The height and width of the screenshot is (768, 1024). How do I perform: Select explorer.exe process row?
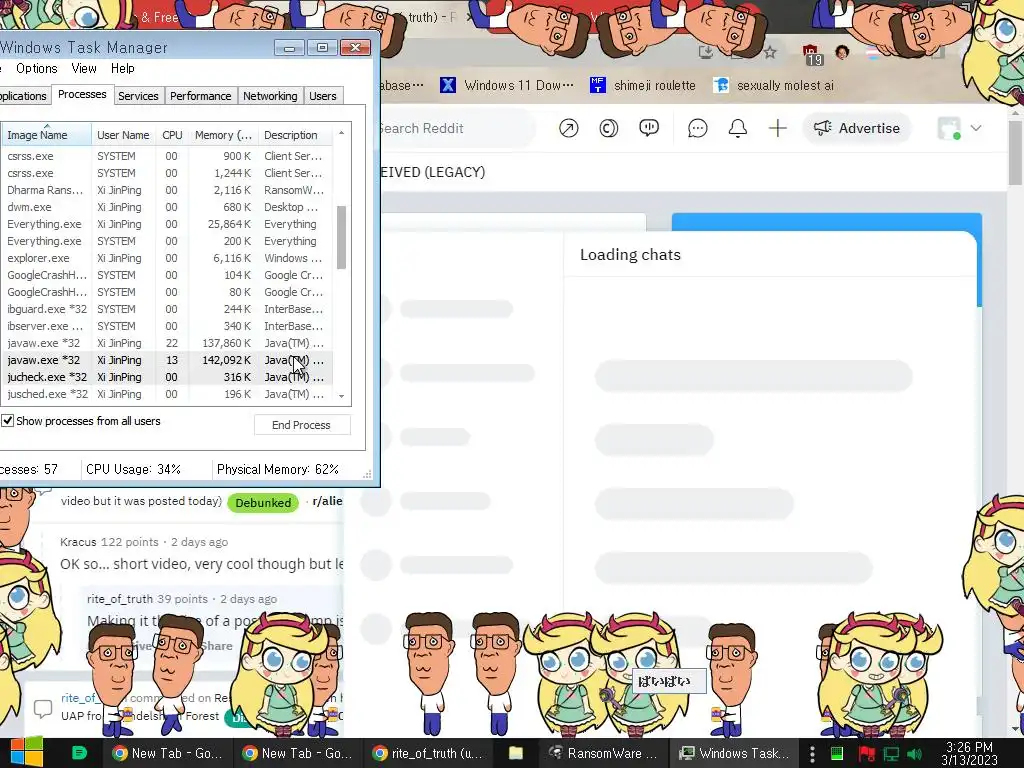(x=167, y=258)
